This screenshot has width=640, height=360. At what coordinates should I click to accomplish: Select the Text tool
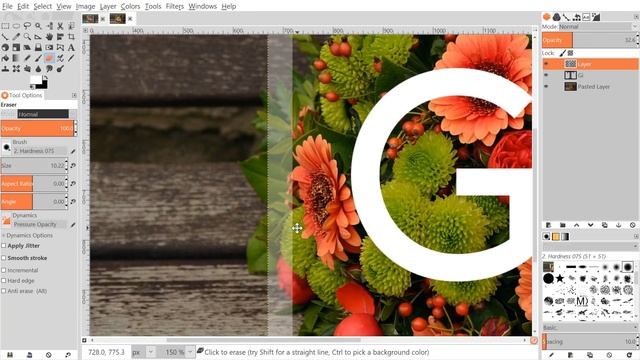tap(71, 47)
